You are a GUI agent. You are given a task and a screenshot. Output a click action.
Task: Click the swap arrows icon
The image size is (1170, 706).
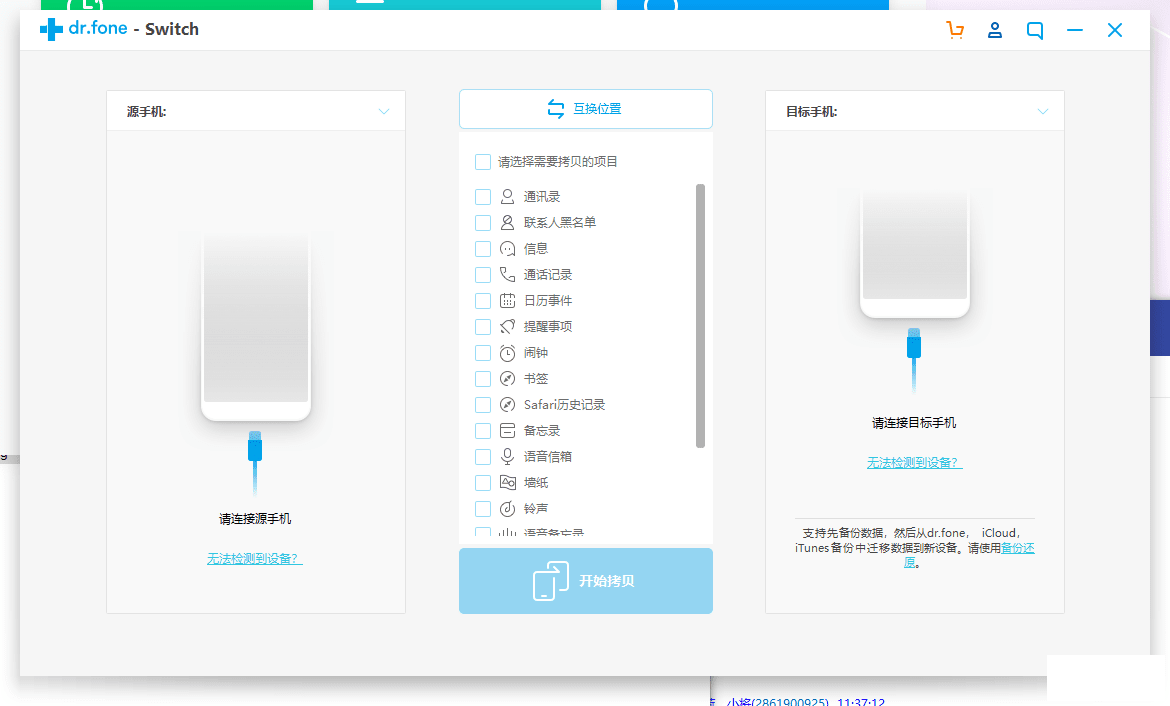[x=556, y=109]
